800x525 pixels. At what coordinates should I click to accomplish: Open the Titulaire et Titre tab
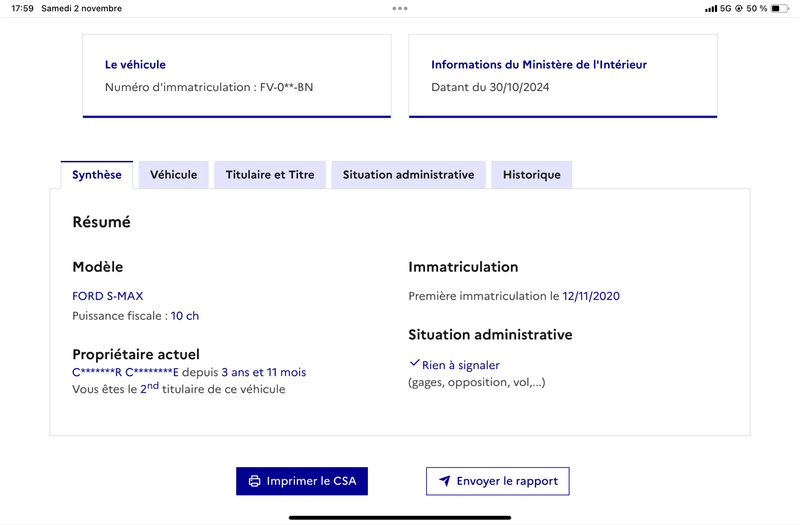tap(270, 174)
